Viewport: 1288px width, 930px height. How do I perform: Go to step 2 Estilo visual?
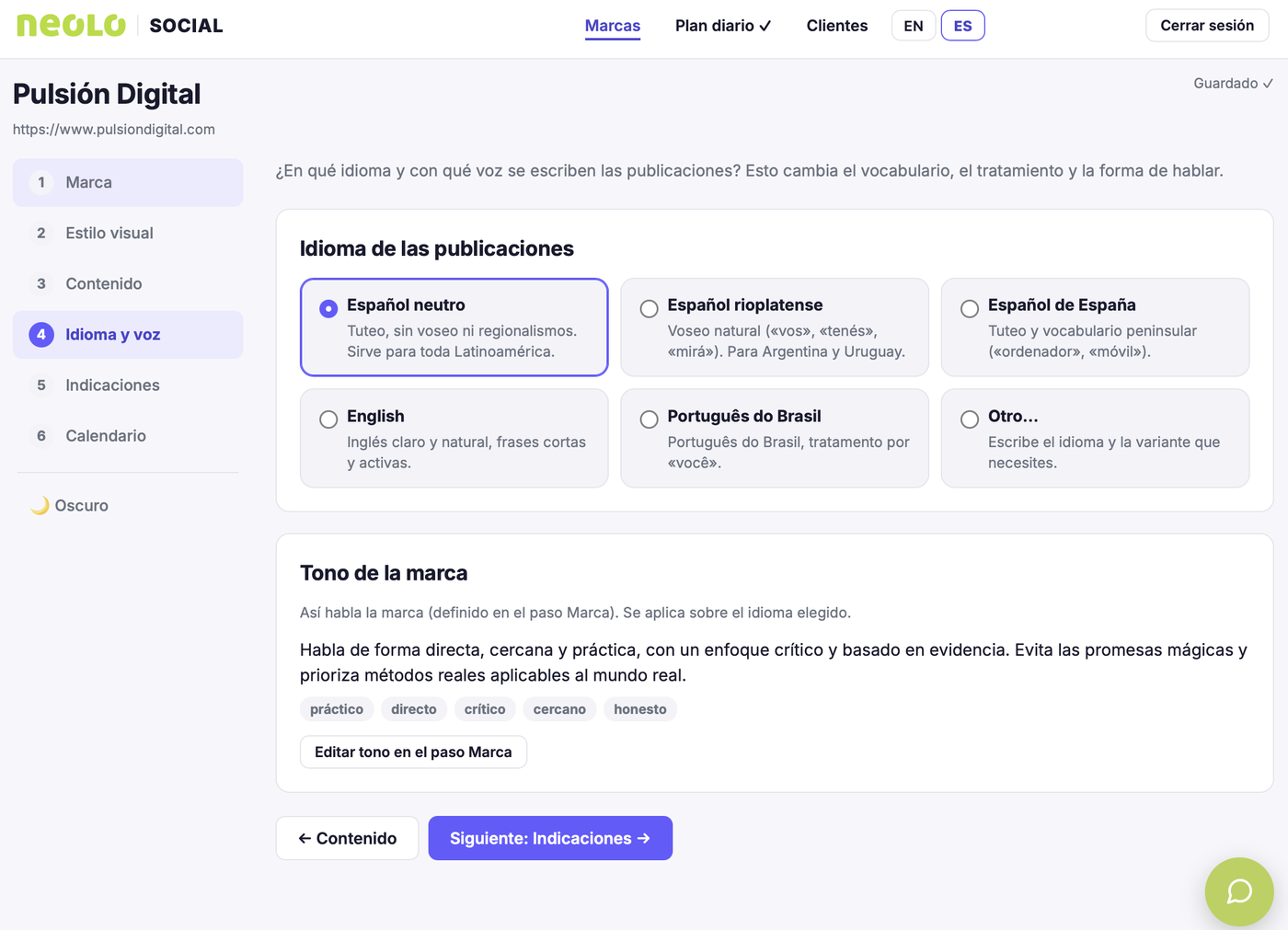click(x=128, y=233)
